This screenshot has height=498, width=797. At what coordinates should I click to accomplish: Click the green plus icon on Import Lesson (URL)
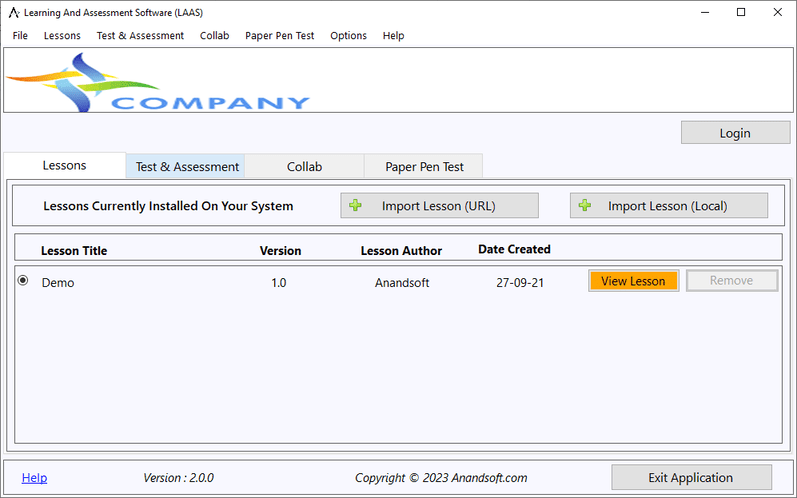pos(355,206)
